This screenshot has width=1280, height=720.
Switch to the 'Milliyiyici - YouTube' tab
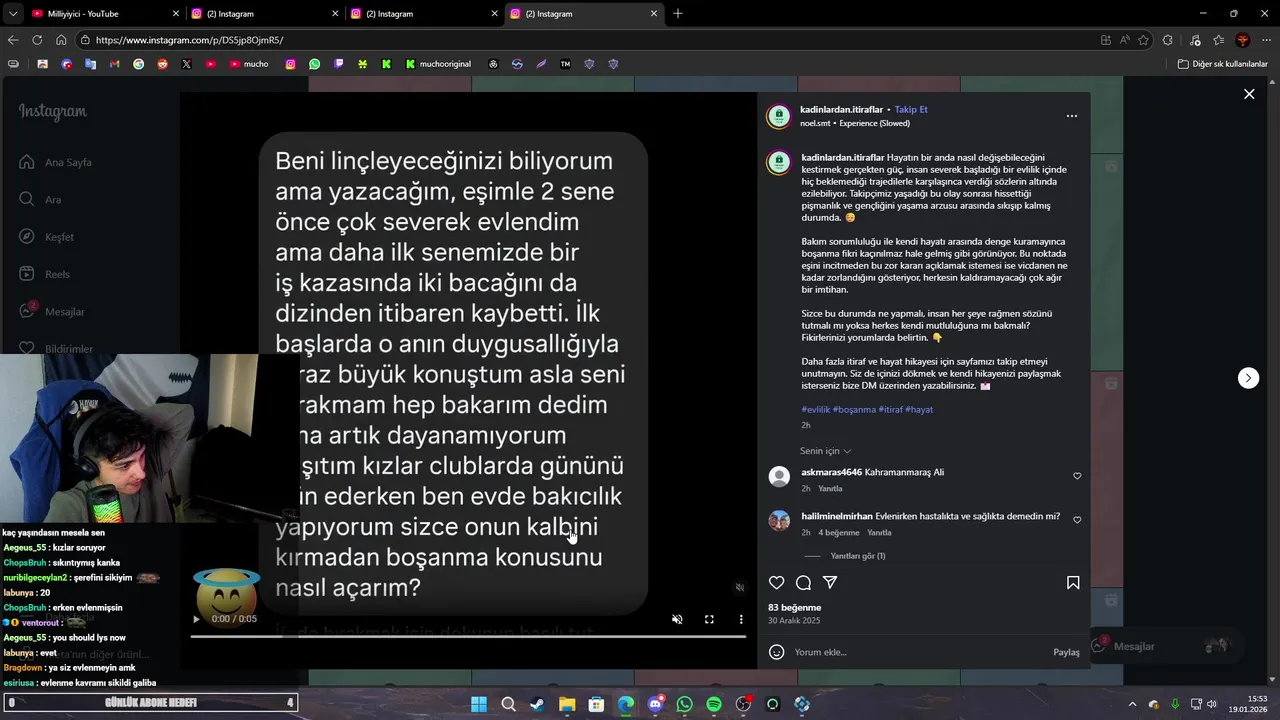coord(104,14)
